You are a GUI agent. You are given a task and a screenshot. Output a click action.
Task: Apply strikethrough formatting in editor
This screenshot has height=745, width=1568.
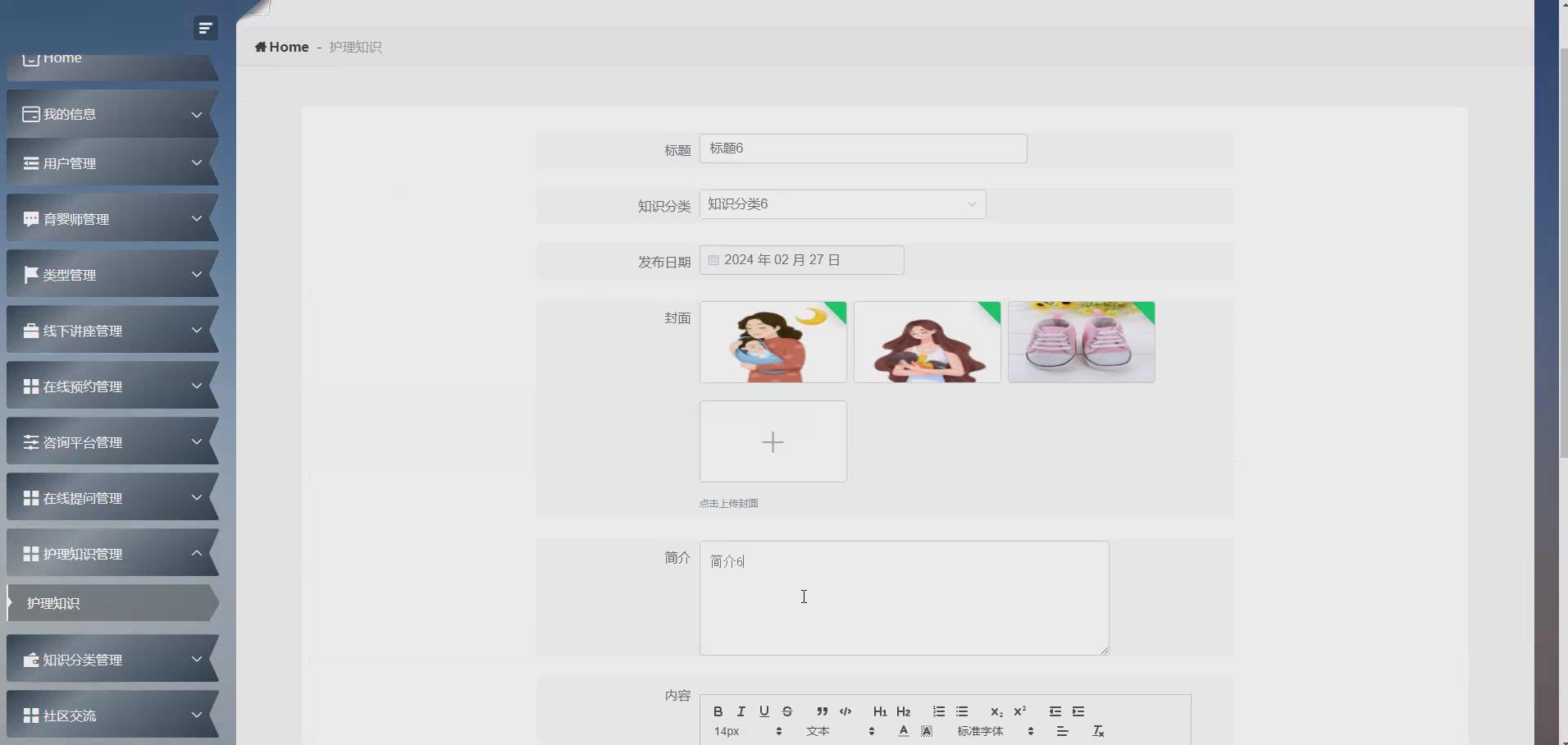787,711
